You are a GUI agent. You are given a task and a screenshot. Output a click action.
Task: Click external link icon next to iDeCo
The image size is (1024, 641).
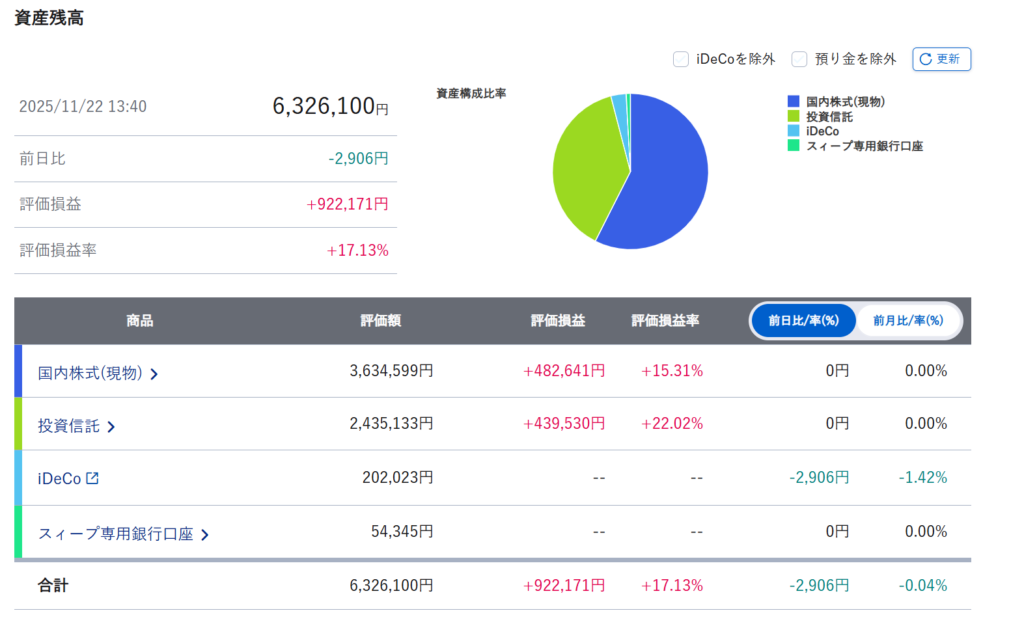coord(93,478)
